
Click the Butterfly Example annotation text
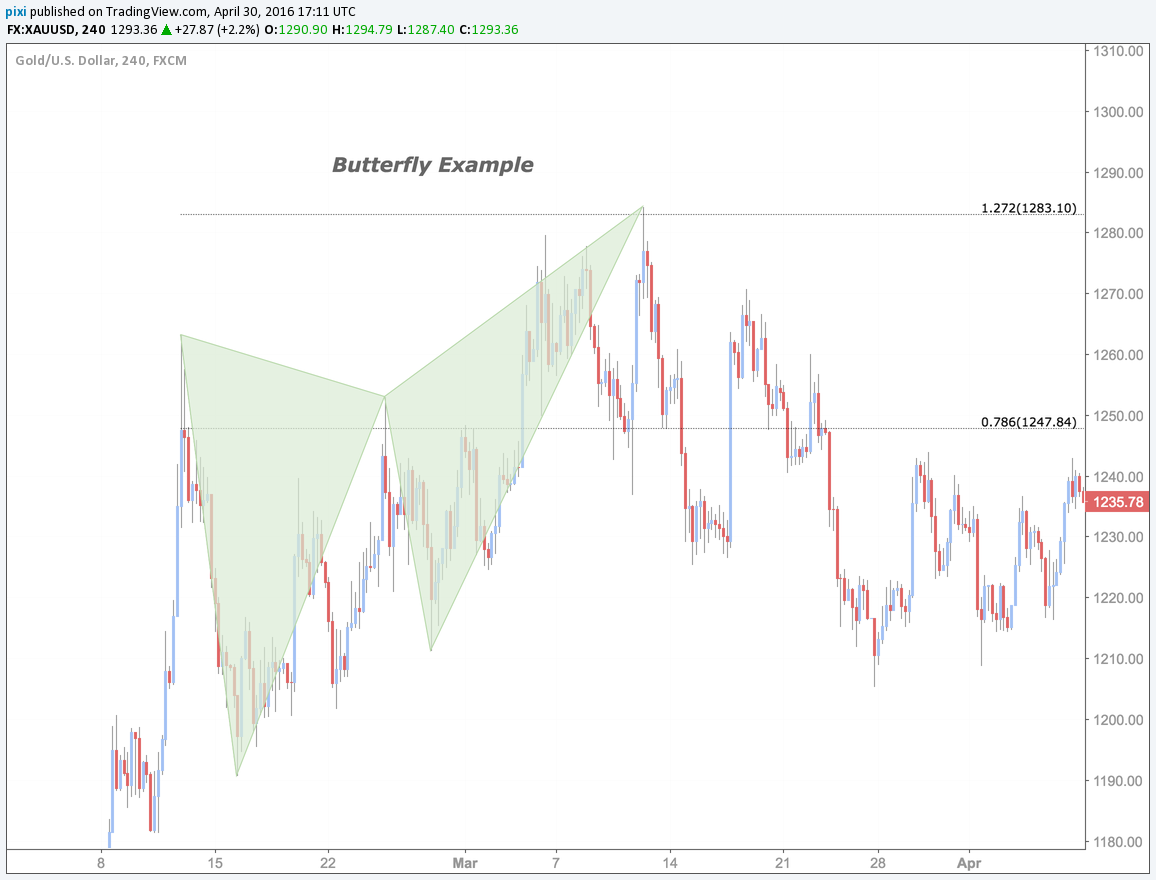click(x=433, y=164)
